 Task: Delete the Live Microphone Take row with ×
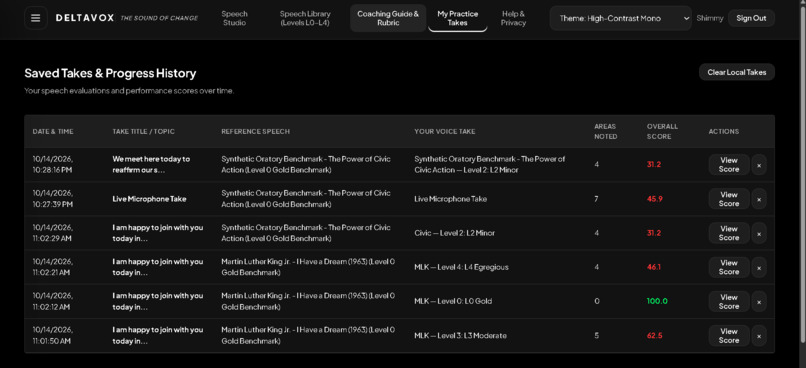759,199
